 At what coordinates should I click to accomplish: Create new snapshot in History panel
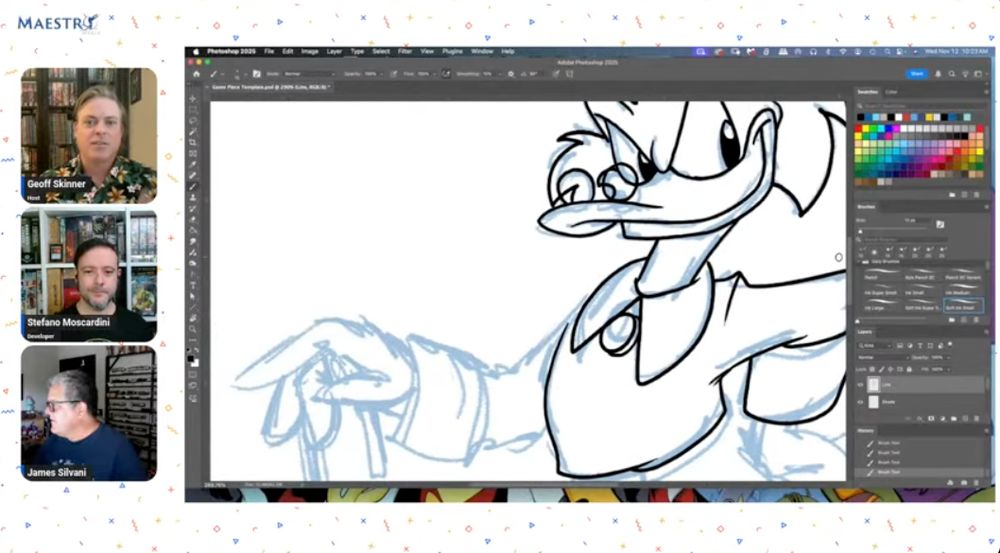964,483
